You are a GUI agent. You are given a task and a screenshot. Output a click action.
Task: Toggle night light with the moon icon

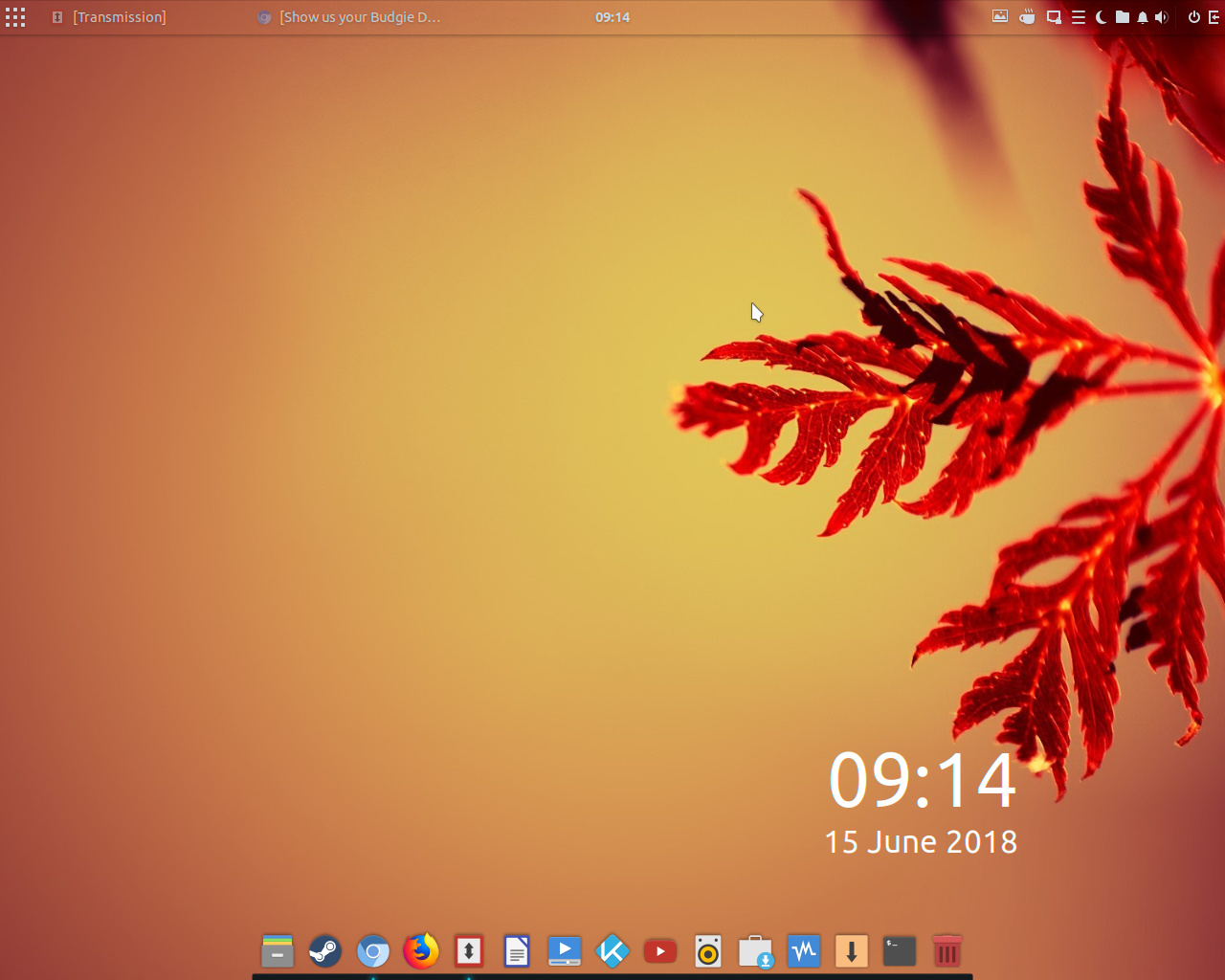(1101, 17)
